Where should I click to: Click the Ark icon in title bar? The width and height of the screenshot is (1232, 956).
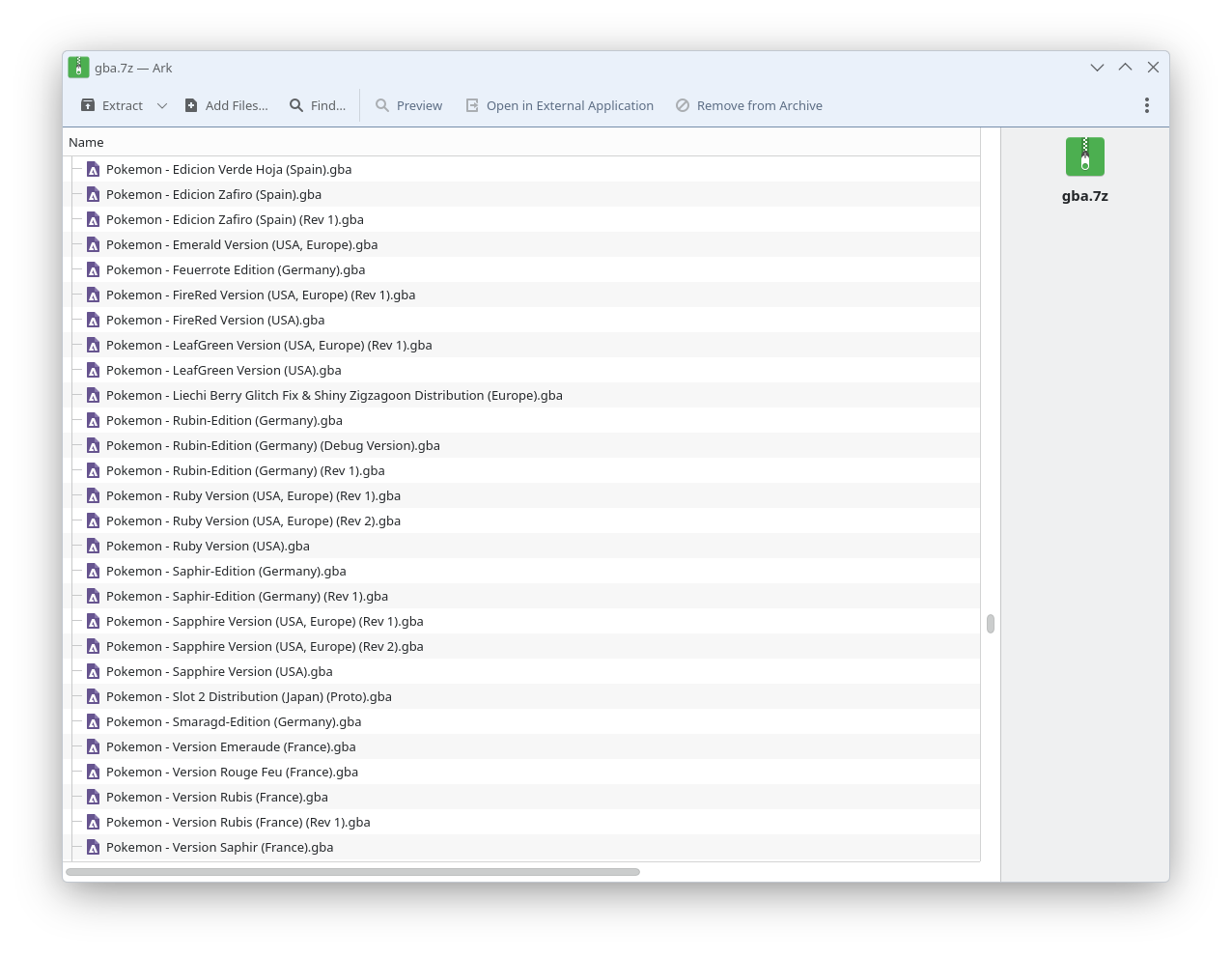coord(79,68)
